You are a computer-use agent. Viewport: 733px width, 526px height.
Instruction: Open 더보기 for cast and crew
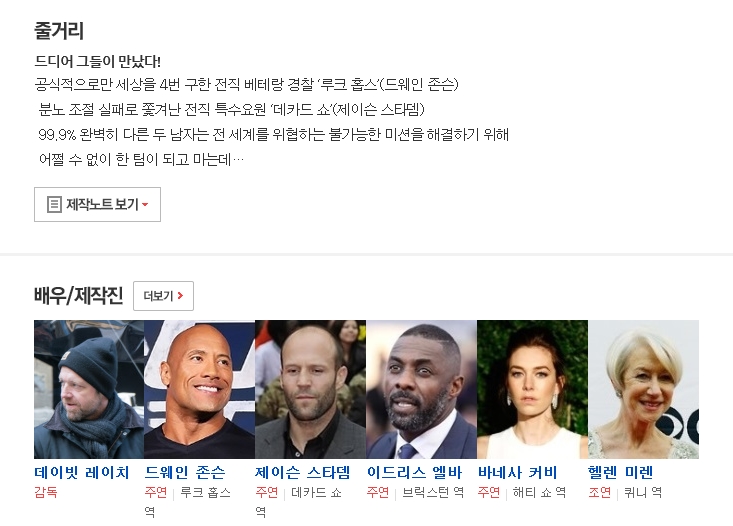click(163, 296)
